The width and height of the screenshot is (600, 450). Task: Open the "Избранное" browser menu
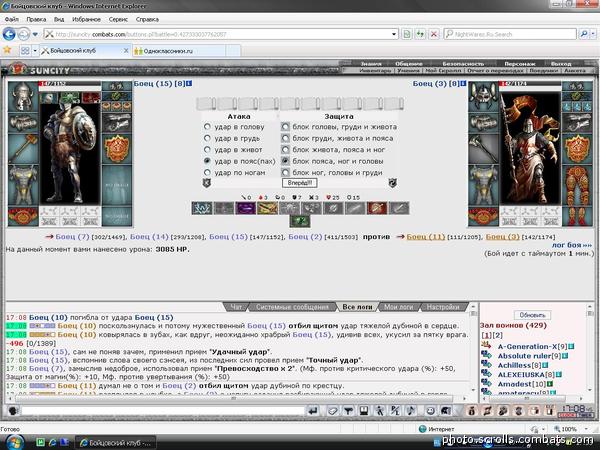coord(86,19)
